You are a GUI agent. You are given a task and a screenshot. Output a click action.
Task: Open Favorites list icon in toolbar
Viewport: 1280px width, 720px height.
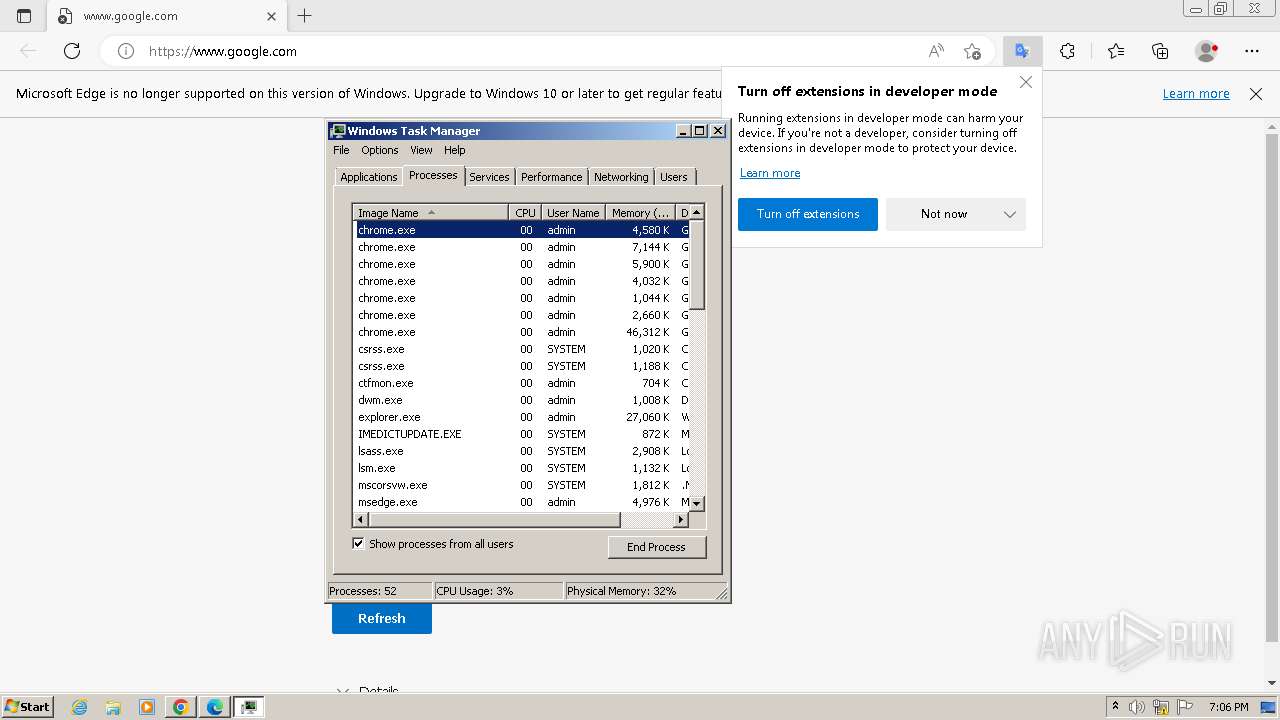tap(1116, 51)
